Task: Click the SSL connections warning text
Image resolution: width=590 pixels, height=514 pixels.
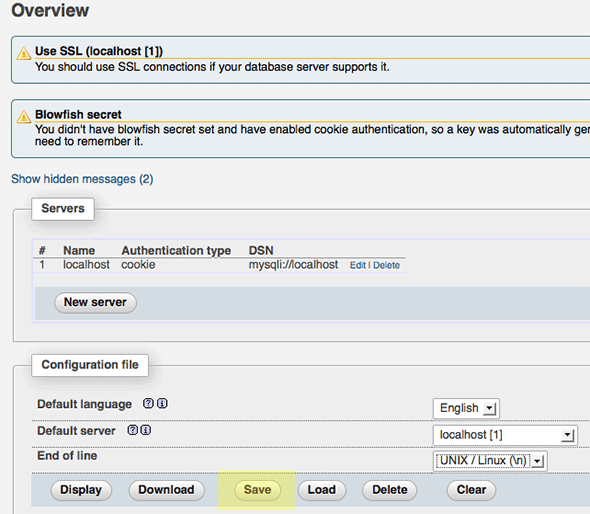Action: pos(212,67)
